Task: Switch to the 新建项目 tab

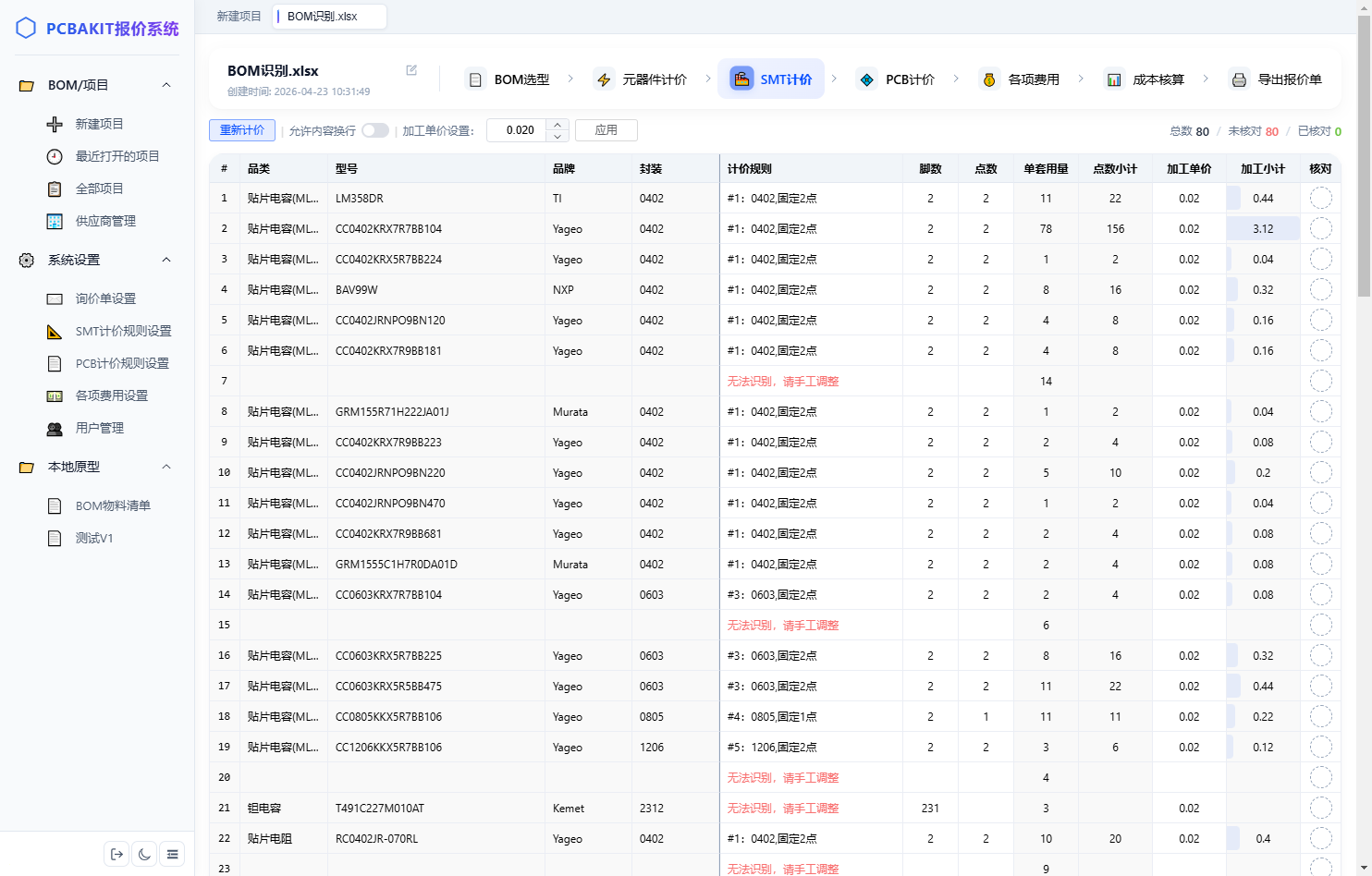Action: click(x=239, y=17)
